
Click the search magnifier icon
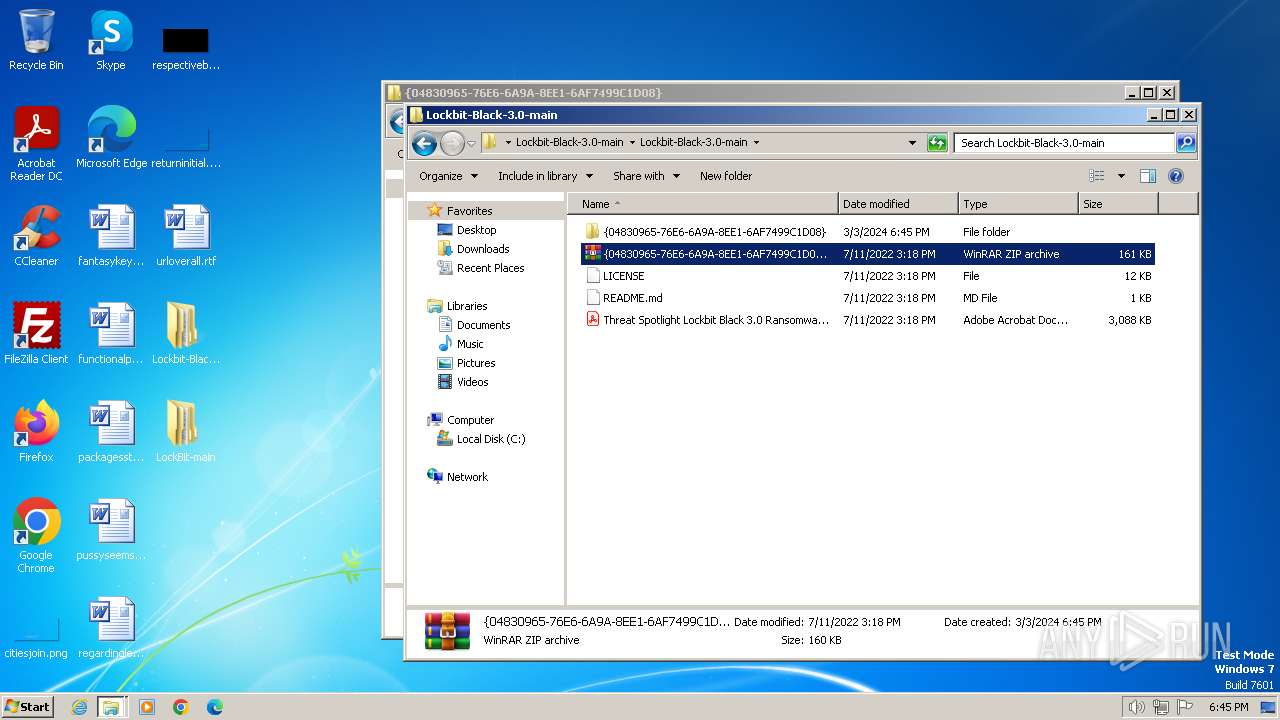coord(1185,143)
